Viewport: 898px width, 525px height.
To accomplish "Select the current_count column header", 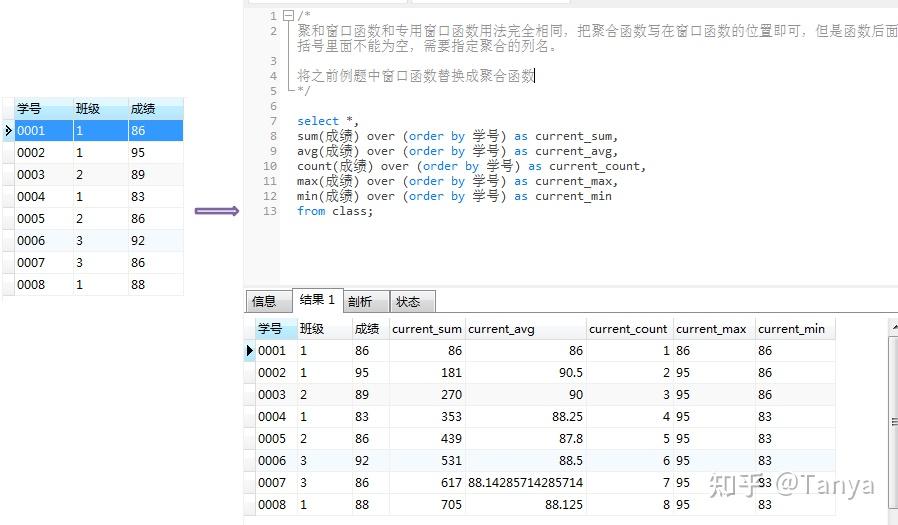I will click(x=629, y=329).
